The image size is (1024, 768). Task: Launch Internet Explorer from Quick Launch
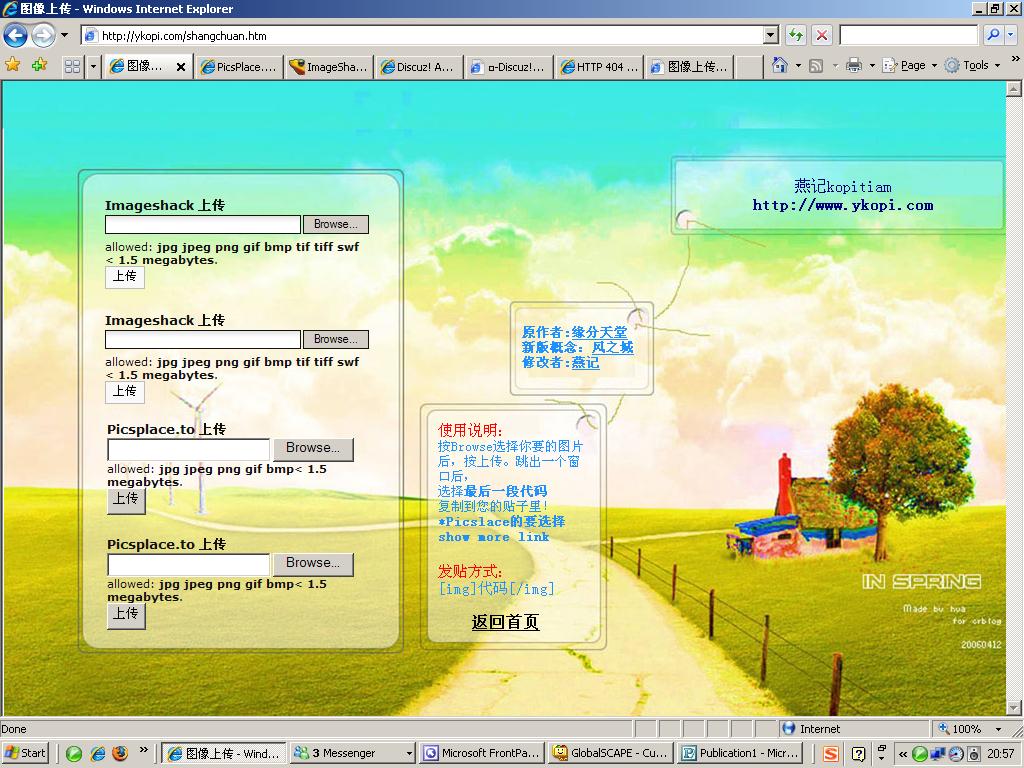(97, 754)
